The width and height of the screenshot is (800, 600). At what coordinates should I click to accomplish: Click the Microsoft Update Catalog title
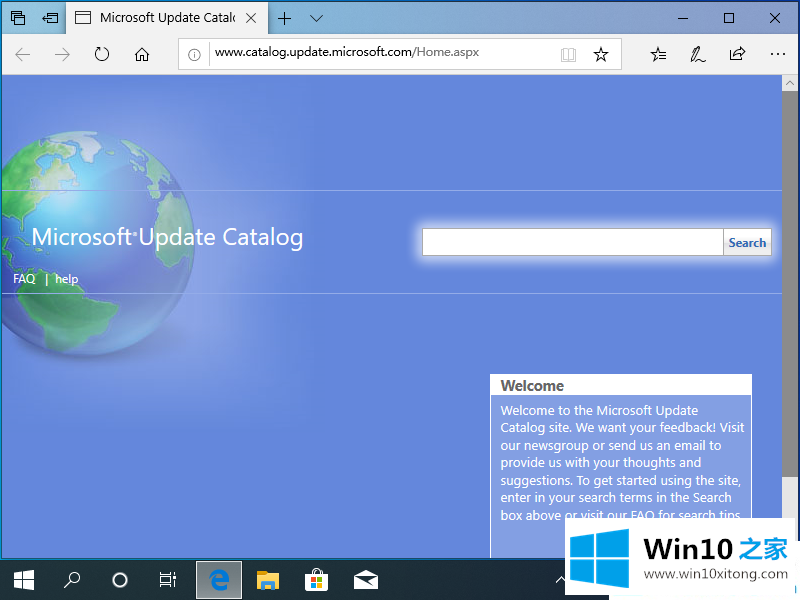(167, 238)
